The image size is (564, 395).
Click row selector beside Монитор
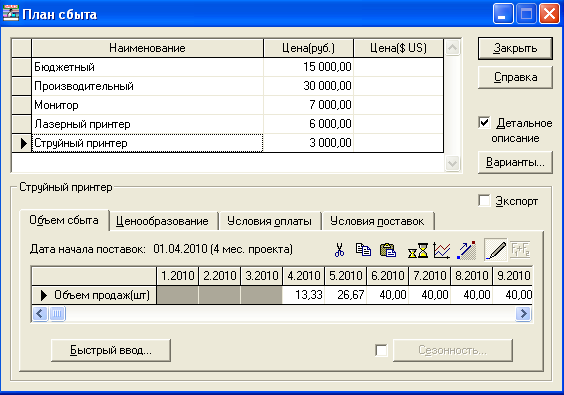(22, 105)
